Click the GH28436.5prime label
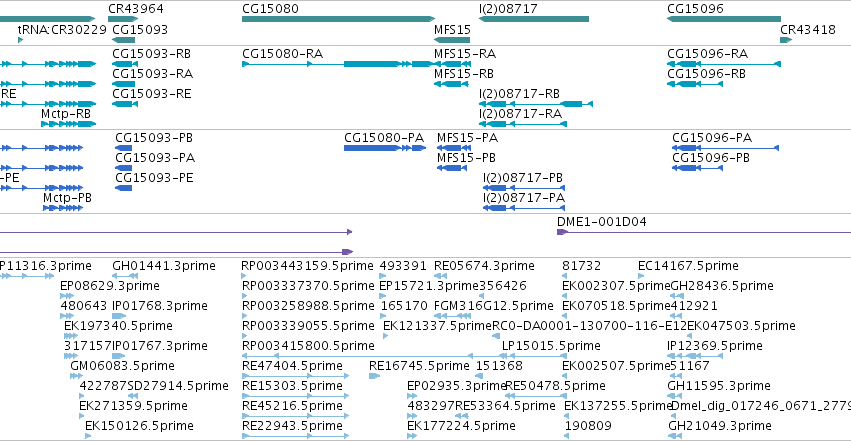 (722, 286)
